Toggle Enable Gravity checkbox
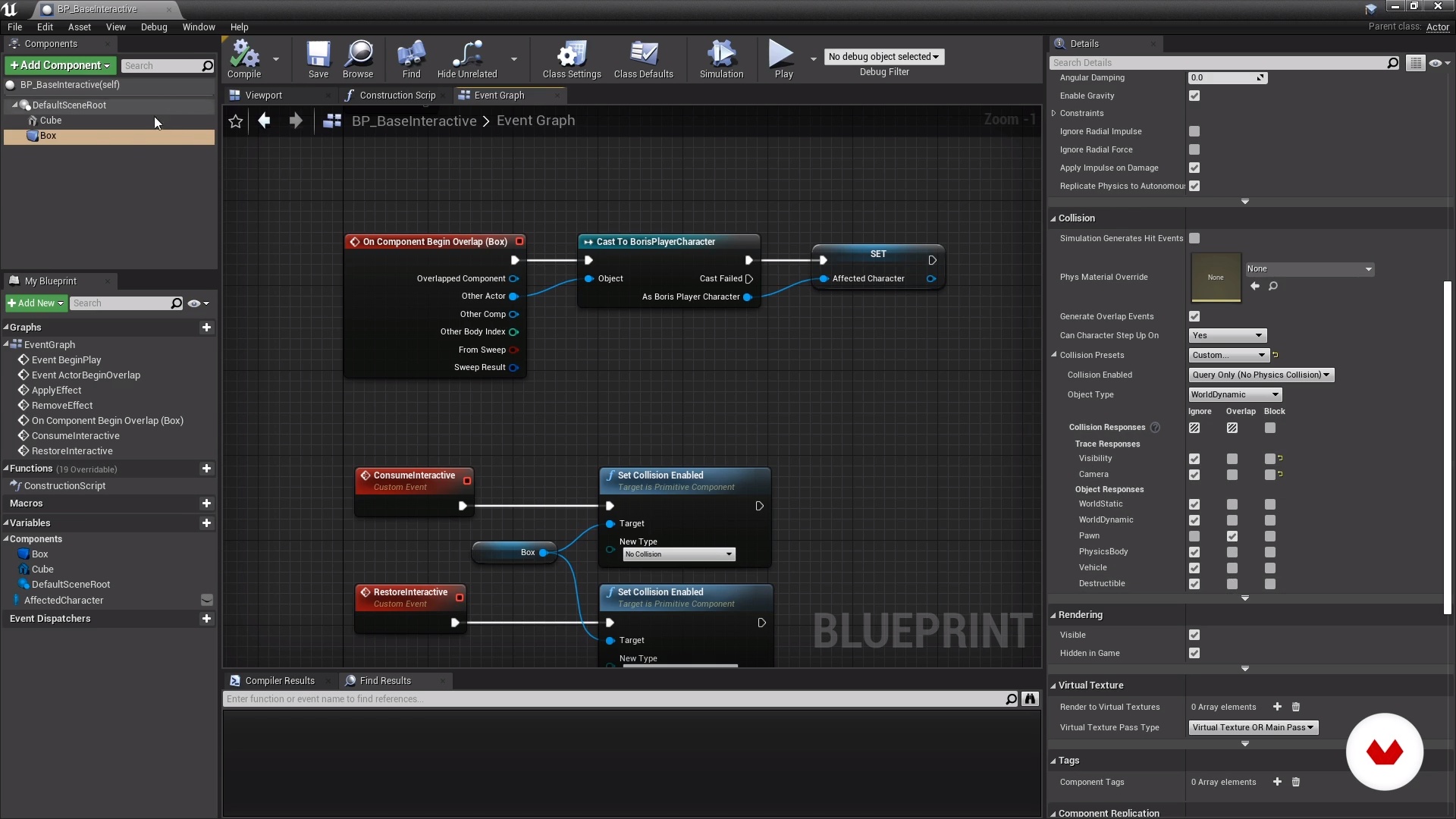The image size is (1456, 819). pyautogui.click(x=1194, y=96)
